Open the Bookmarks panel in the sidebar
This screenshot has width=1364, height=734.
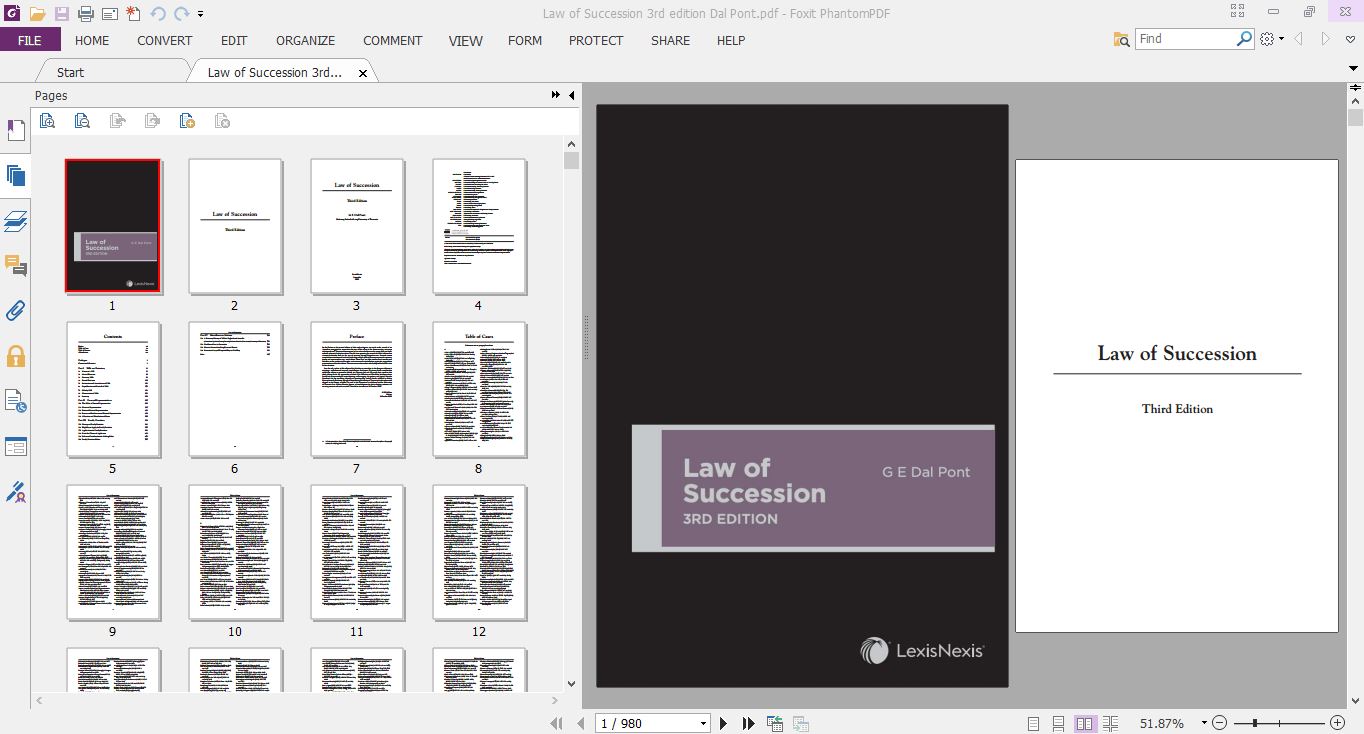click(x=15, y=131)
